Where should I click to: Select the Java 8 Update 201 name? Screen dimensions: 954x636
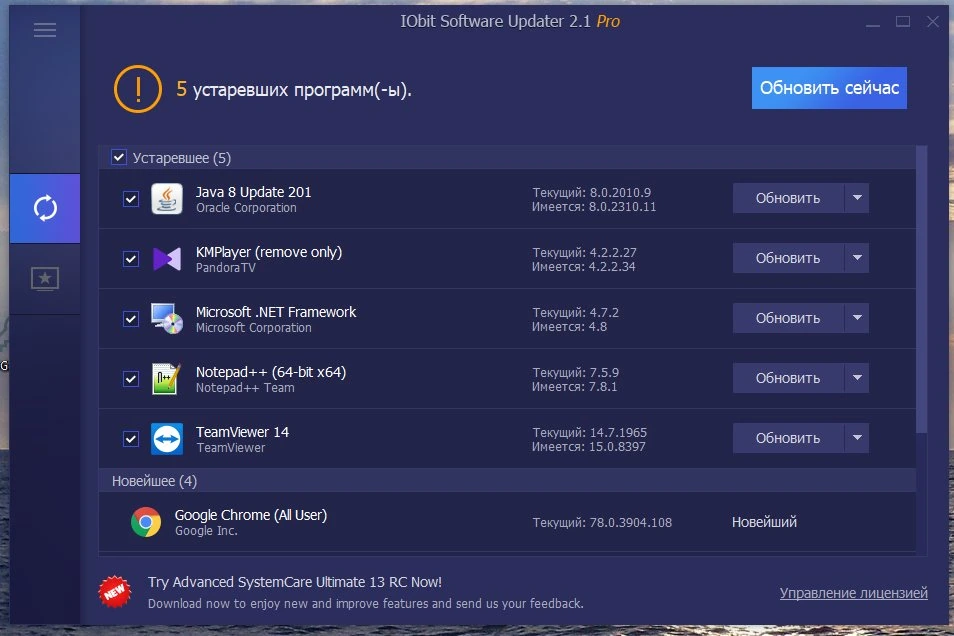253,192
